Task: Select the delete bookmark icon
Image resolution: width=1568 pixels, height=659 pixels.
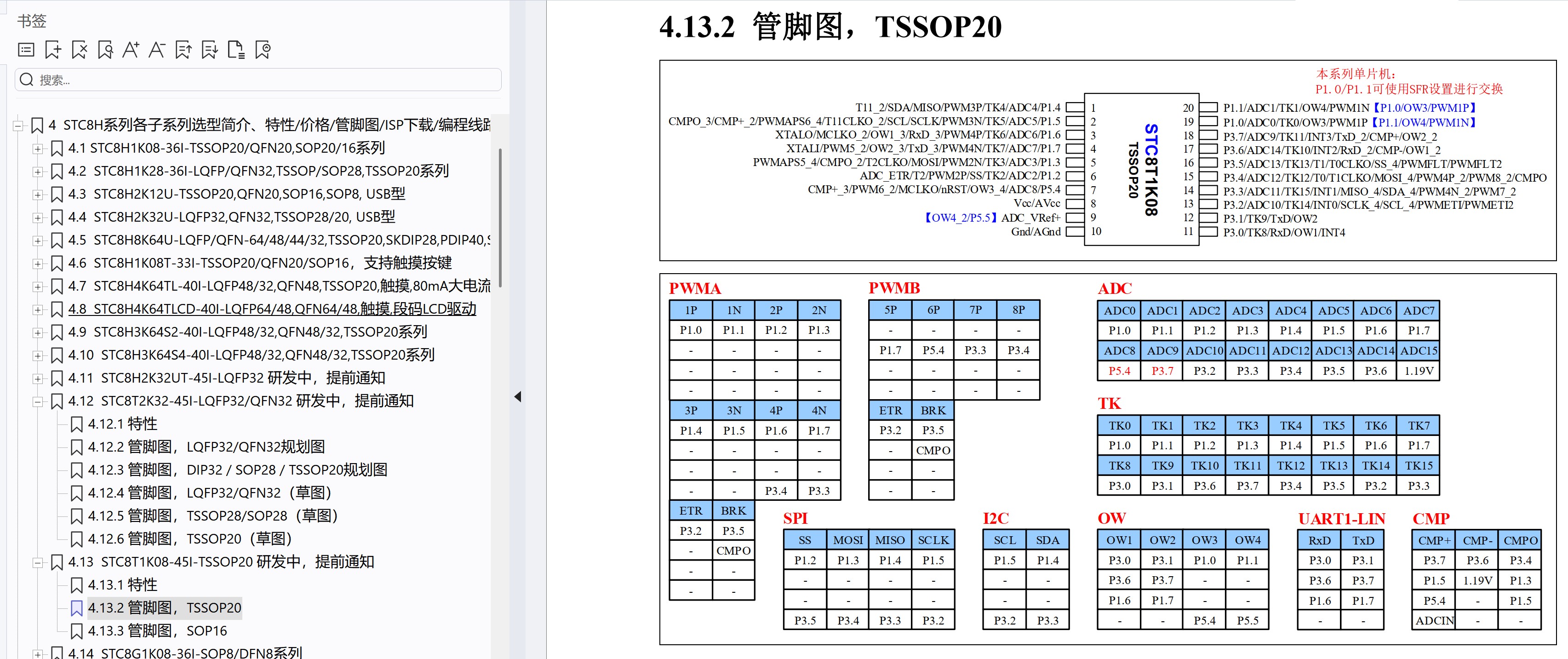Action: (79, 50)
